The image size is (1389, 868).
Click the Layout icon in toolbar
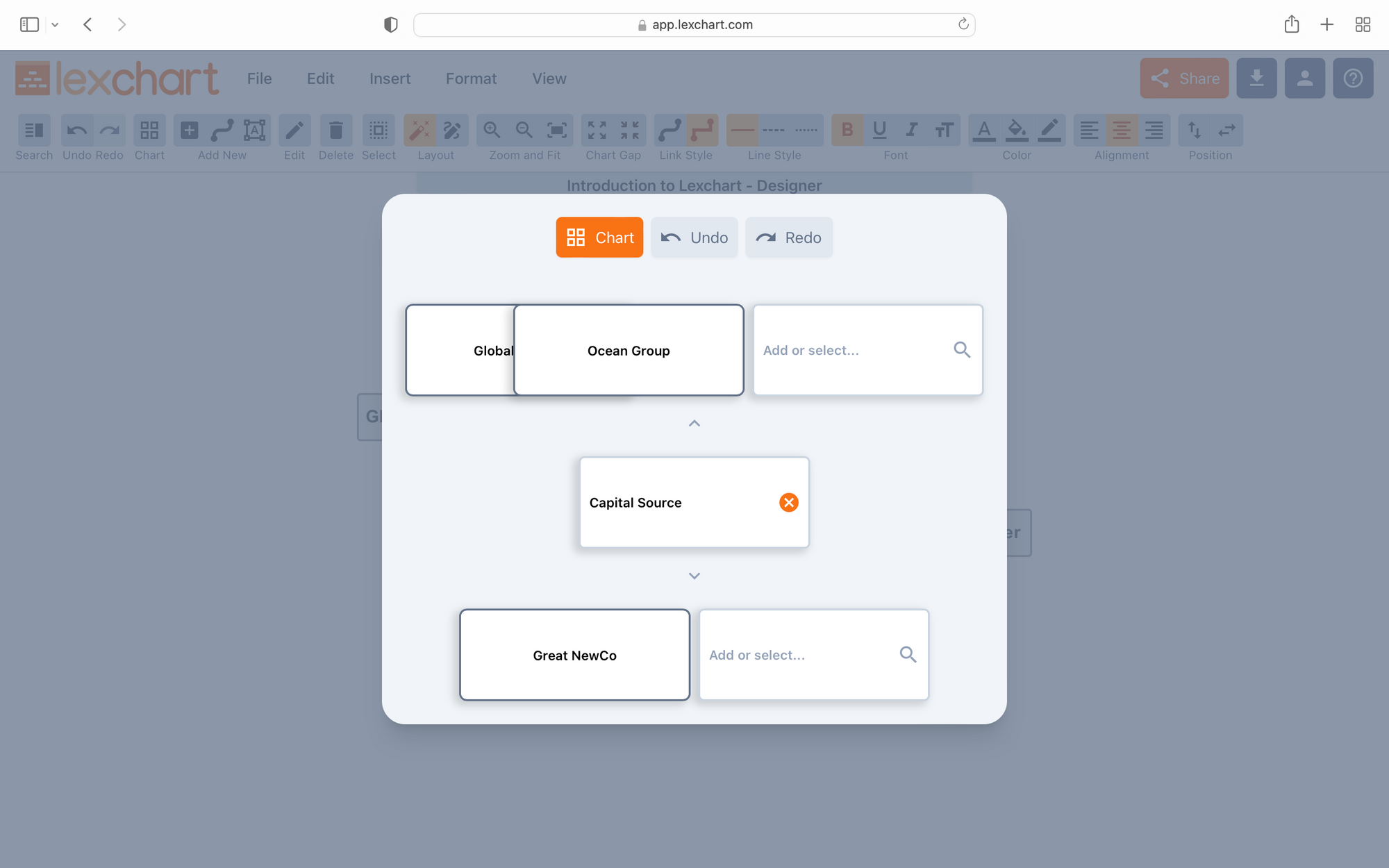click(x=419, y=130)
